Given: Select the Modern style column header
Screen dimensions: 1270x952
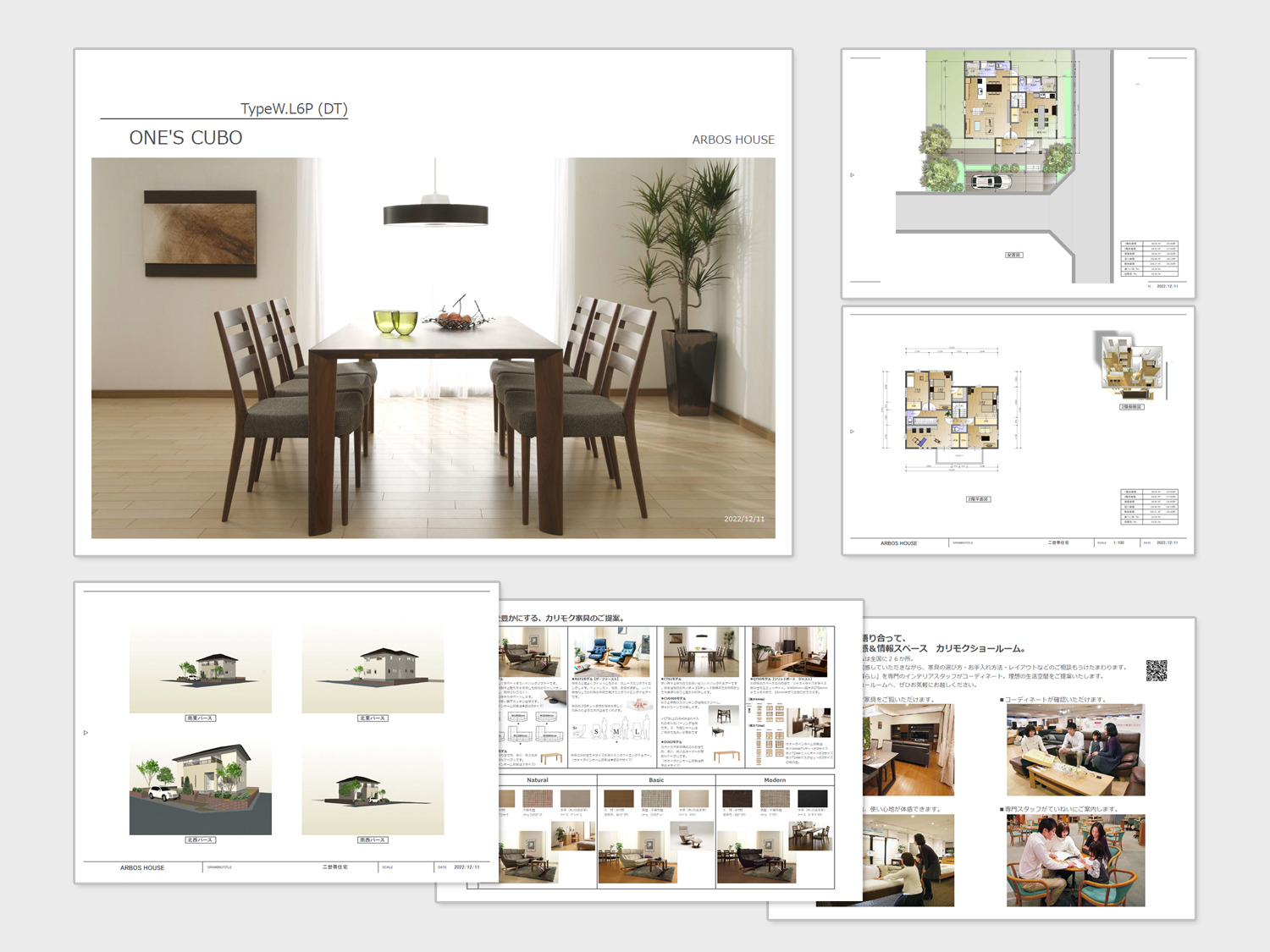Looking at the screenshot, I should pyautogui.click(x=775, y=780).
